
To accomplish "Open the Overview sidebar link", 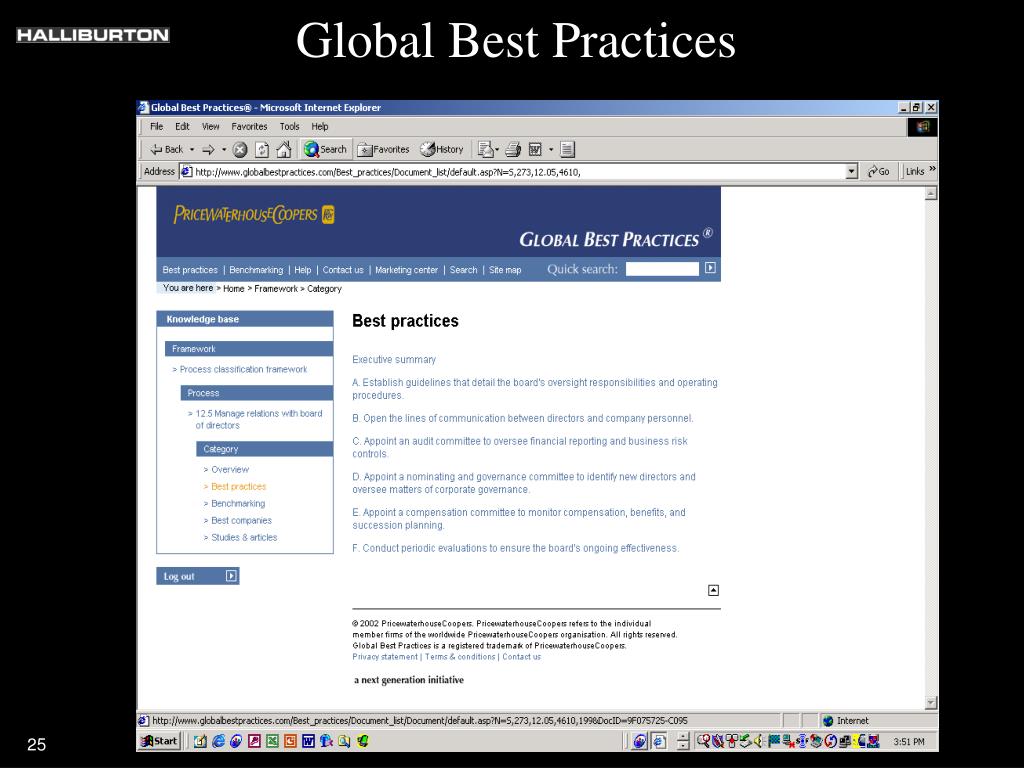I will pyautogui.click(x=230, y=470).
